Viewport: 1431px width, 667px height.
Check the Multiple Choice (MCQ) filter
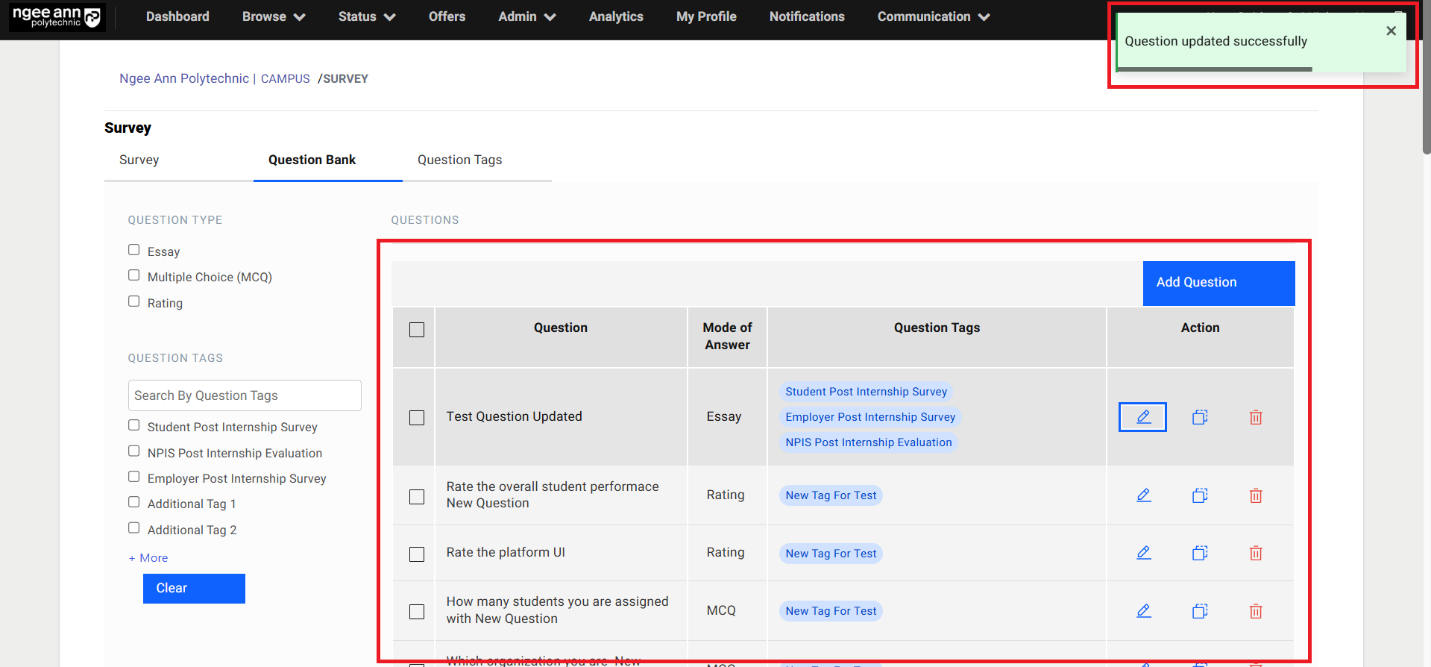(x=134, y=276)
